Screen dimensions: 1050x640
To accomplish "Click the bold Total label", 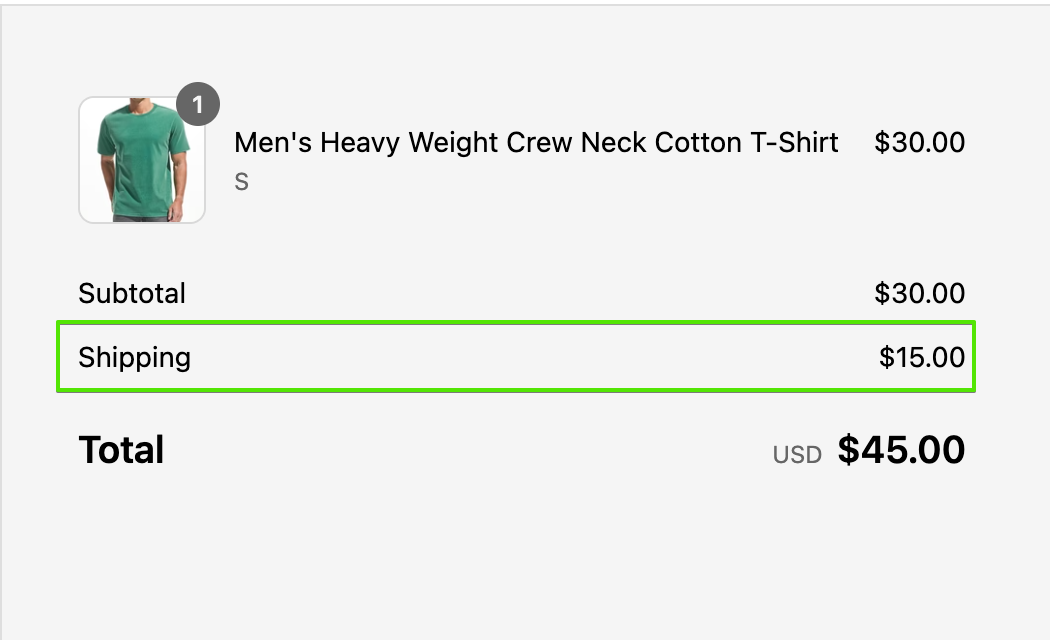I will (x=121, y=449).
